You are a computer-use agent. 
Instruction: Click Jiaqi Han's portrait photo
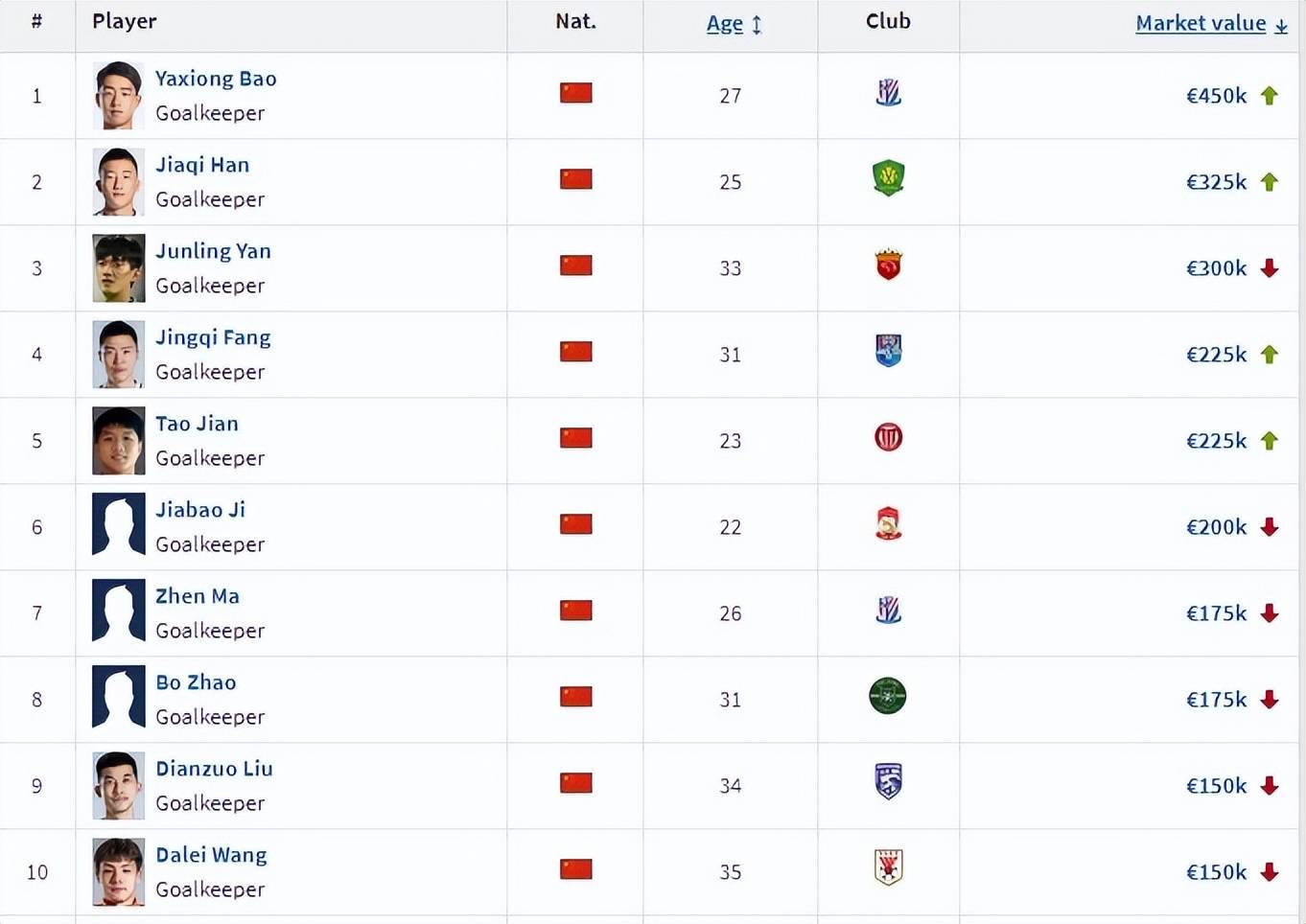click(x=118, y=182)
